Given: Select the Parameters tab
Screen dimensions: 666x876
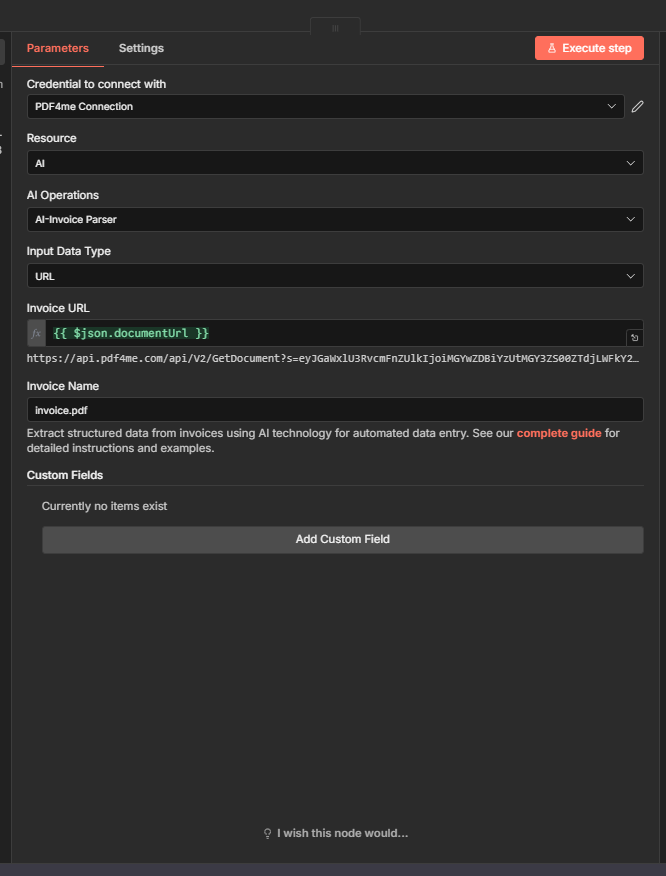Looking at the screenshot, I should tap(57, 47).
